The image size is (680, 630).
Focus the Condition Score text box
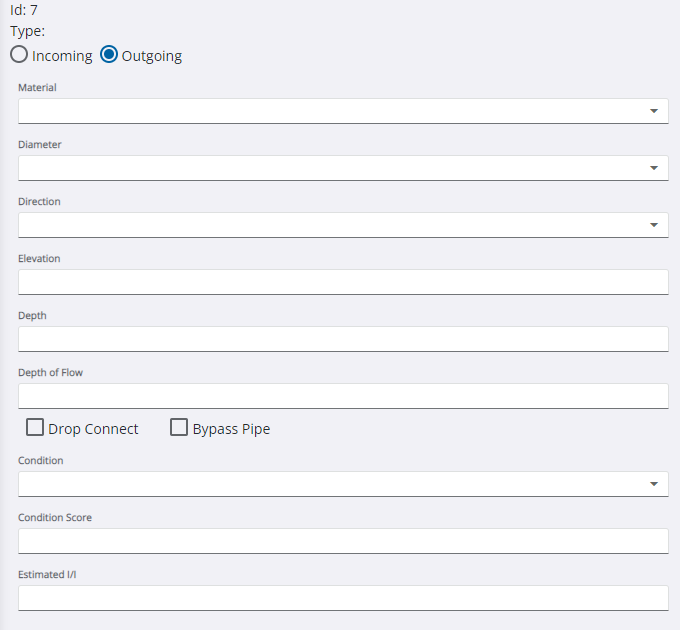pos(343,541)
